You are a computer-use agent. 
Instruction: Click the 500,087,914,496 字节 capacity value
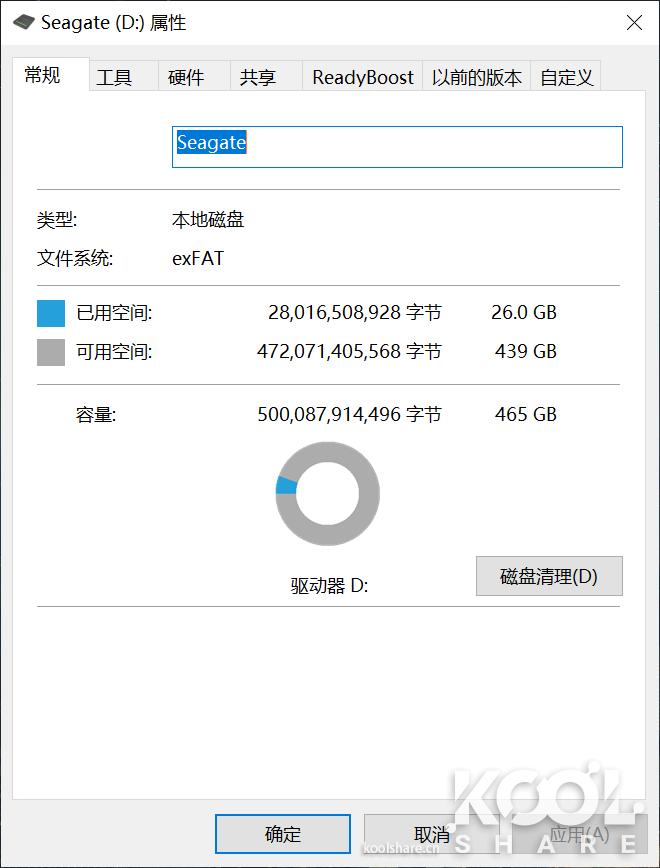pos(349,414)
